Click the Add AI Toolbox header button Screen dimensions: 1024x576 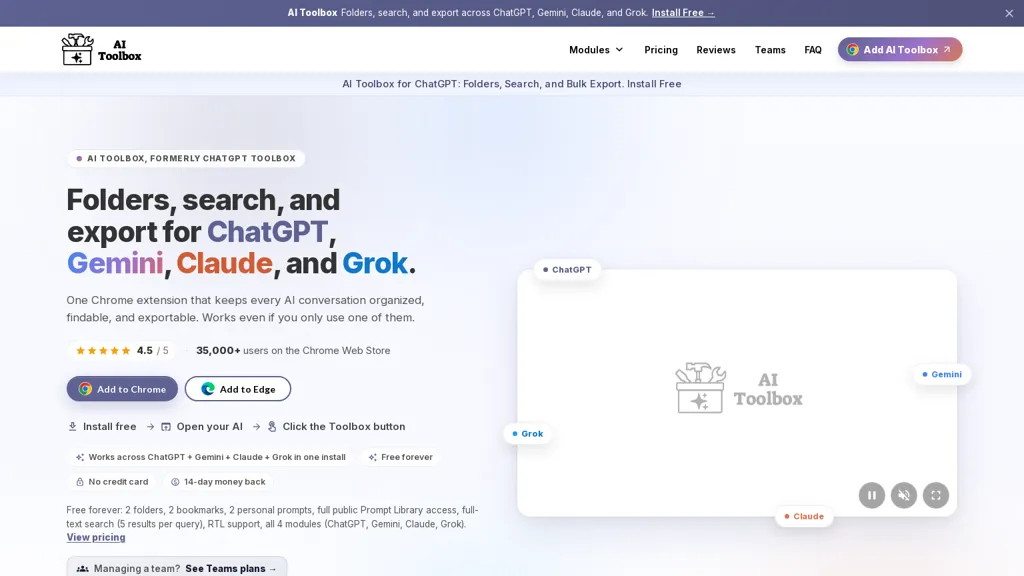click(x=900, y=50)
